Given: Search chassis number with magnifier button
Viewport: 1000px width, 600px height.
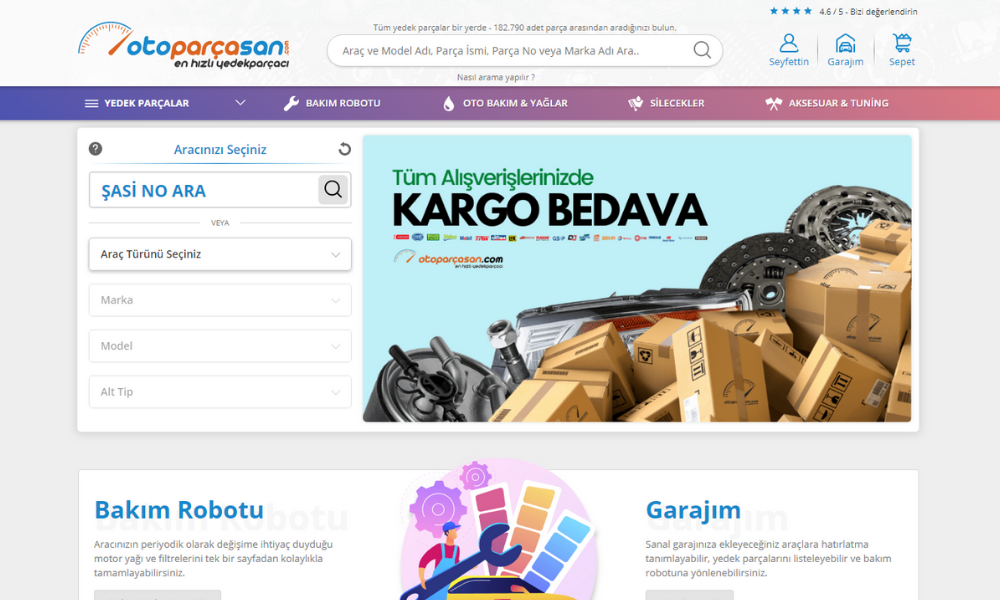Looking at the screenshot, I should tap(333, 190).
